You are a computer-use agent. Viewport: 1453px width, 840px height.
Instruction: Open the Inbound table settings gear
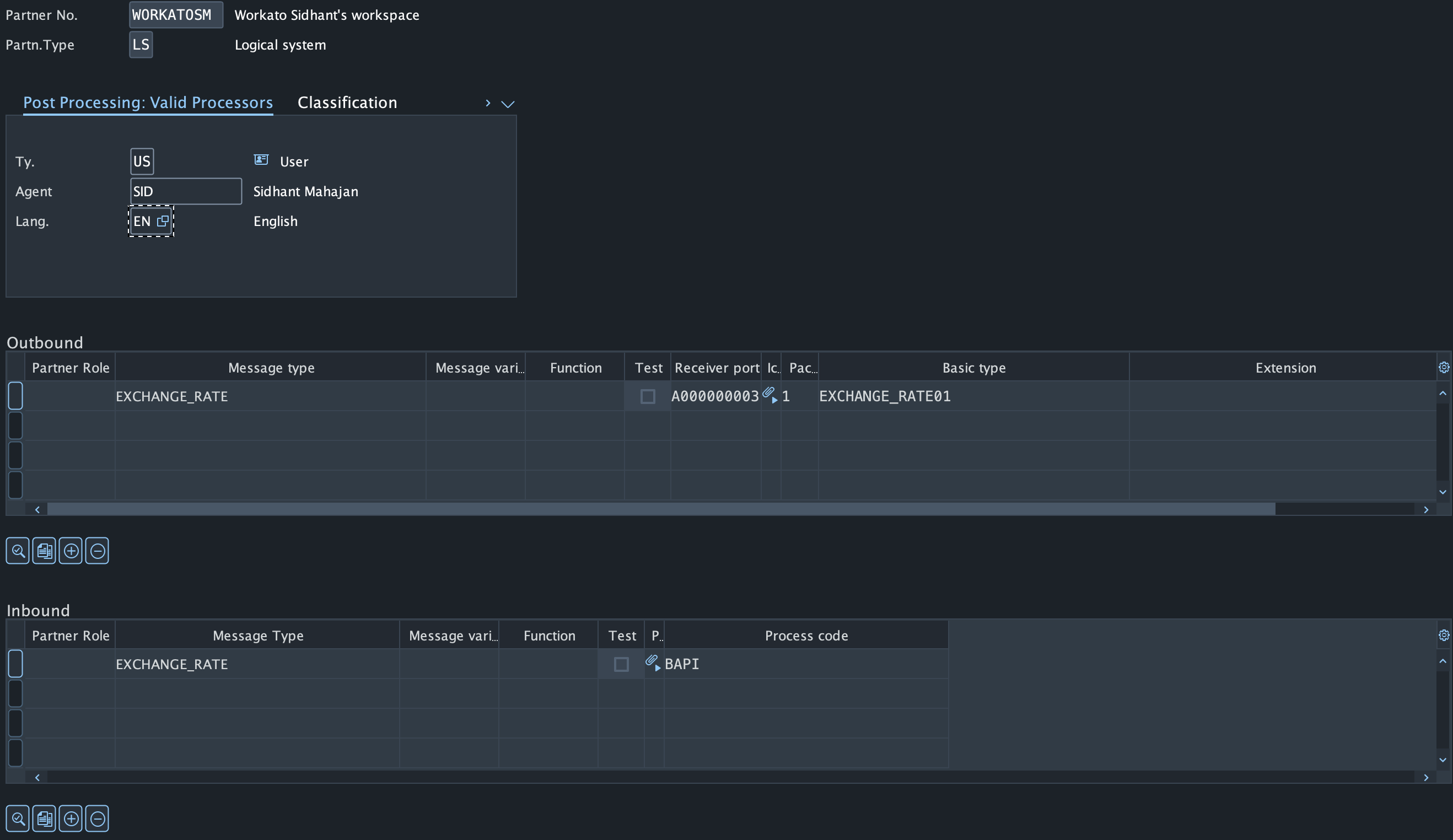click(x=1443, y=635)
